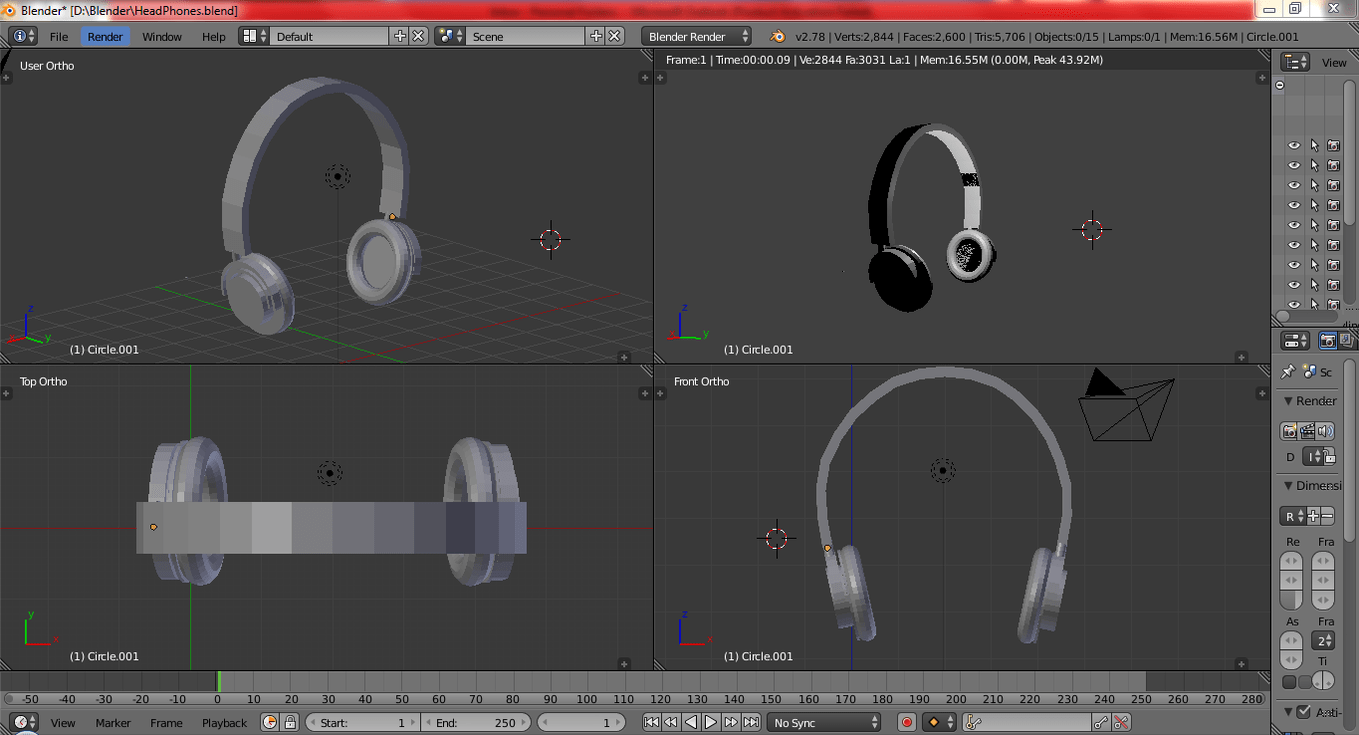Expand the No Sync dropdown
Image resolution: width=1359 pixels, height=735 pixels.
pos(825,723)
